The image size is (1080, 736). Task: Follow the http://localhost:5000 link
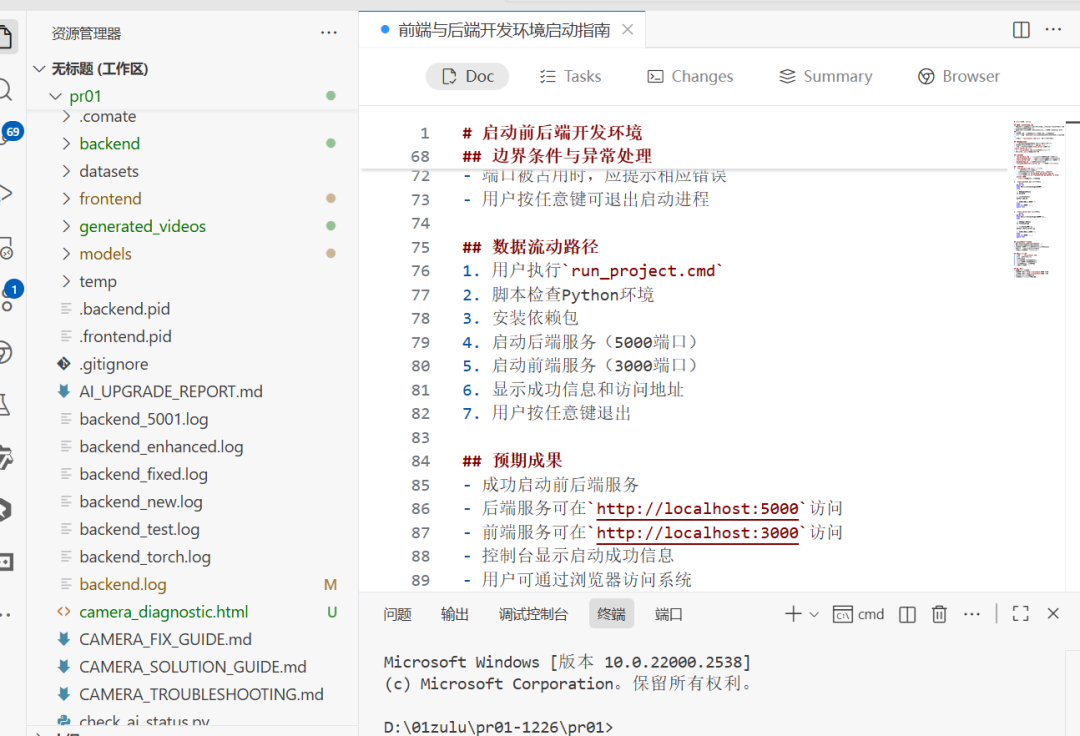click(697, 509)
